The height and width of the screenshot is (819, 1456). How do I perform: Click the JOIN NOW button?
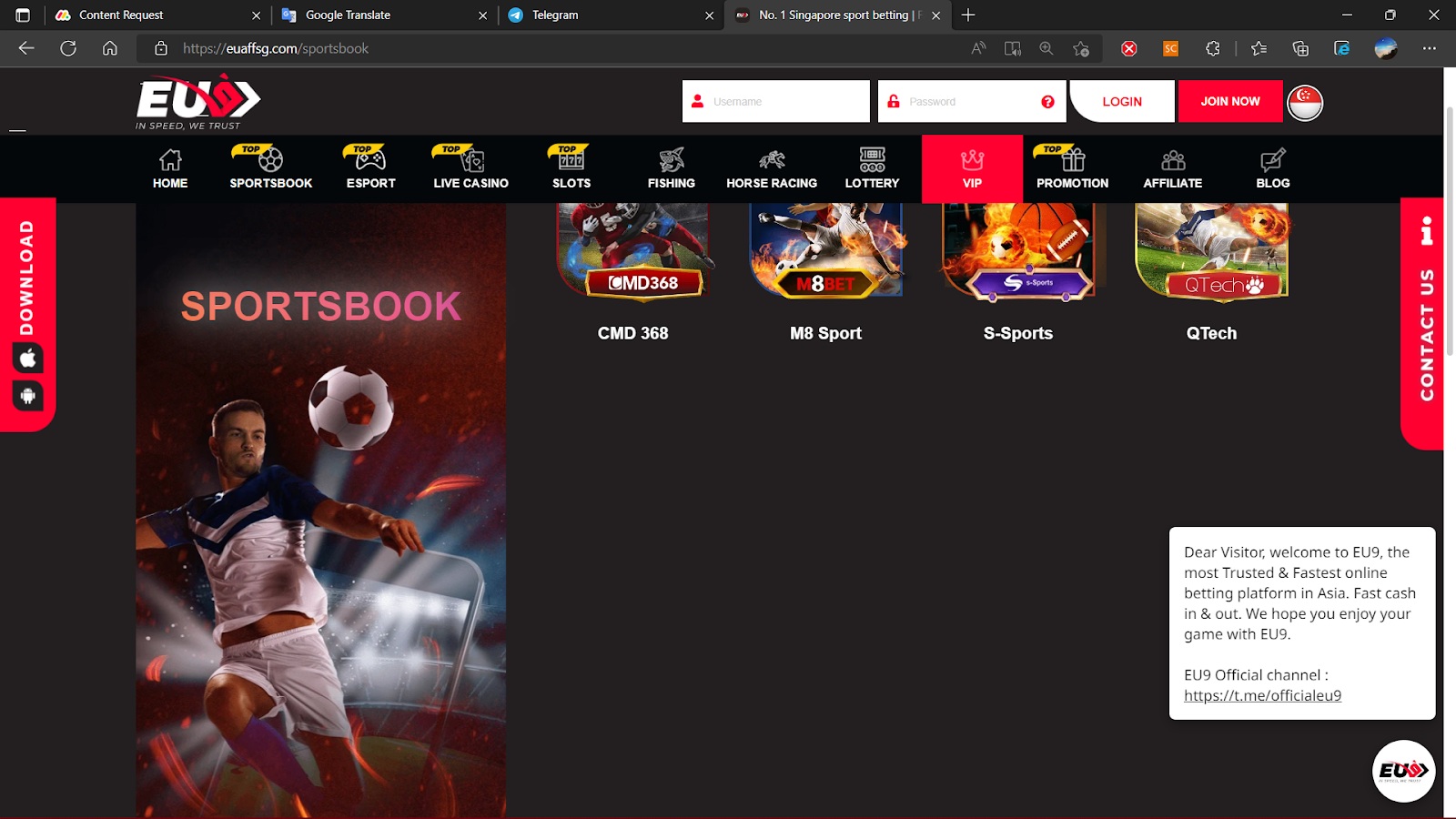[1230, 101]
